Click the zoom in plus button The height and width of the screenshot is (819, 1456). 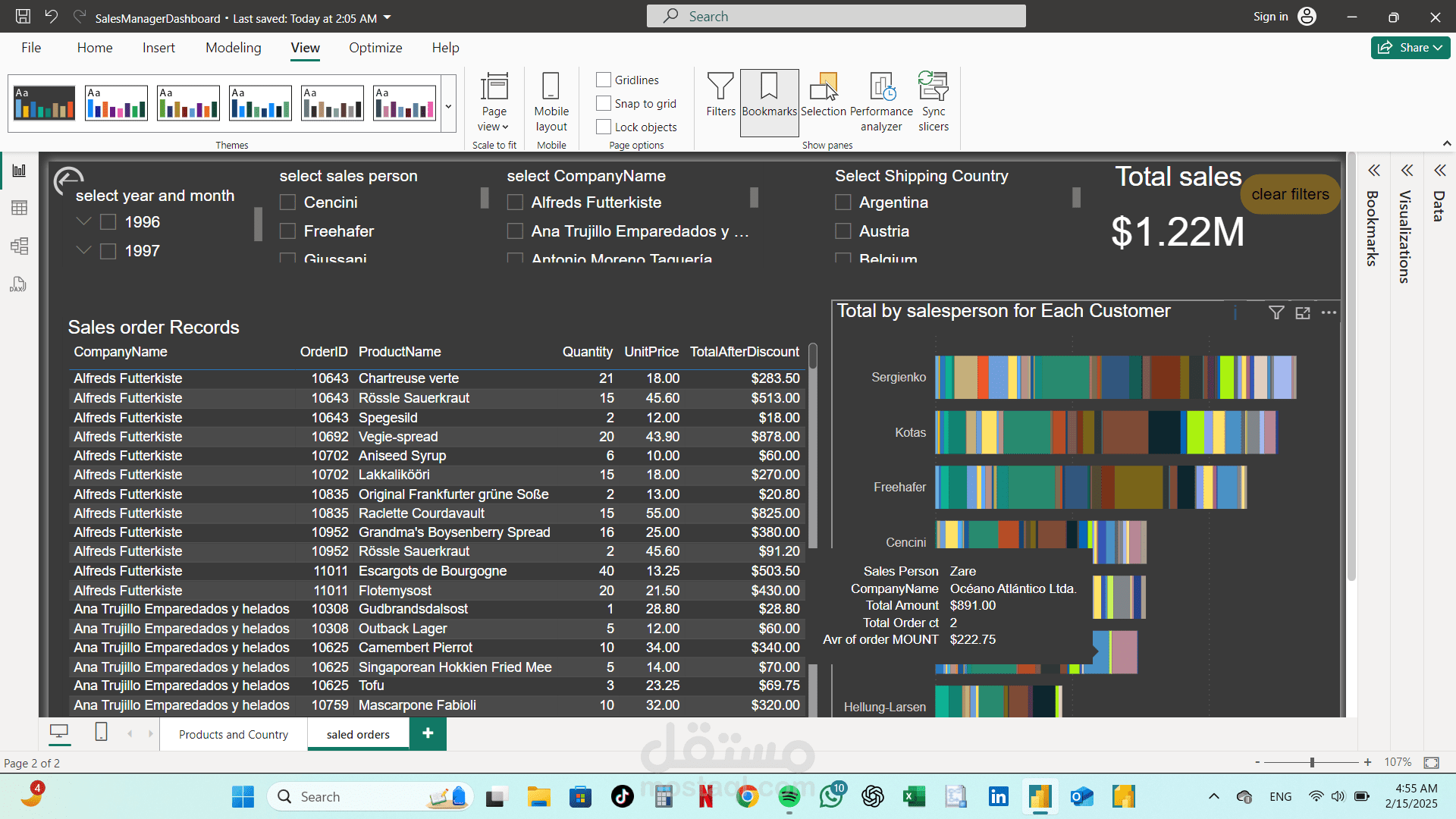(x=1367, y=762)
